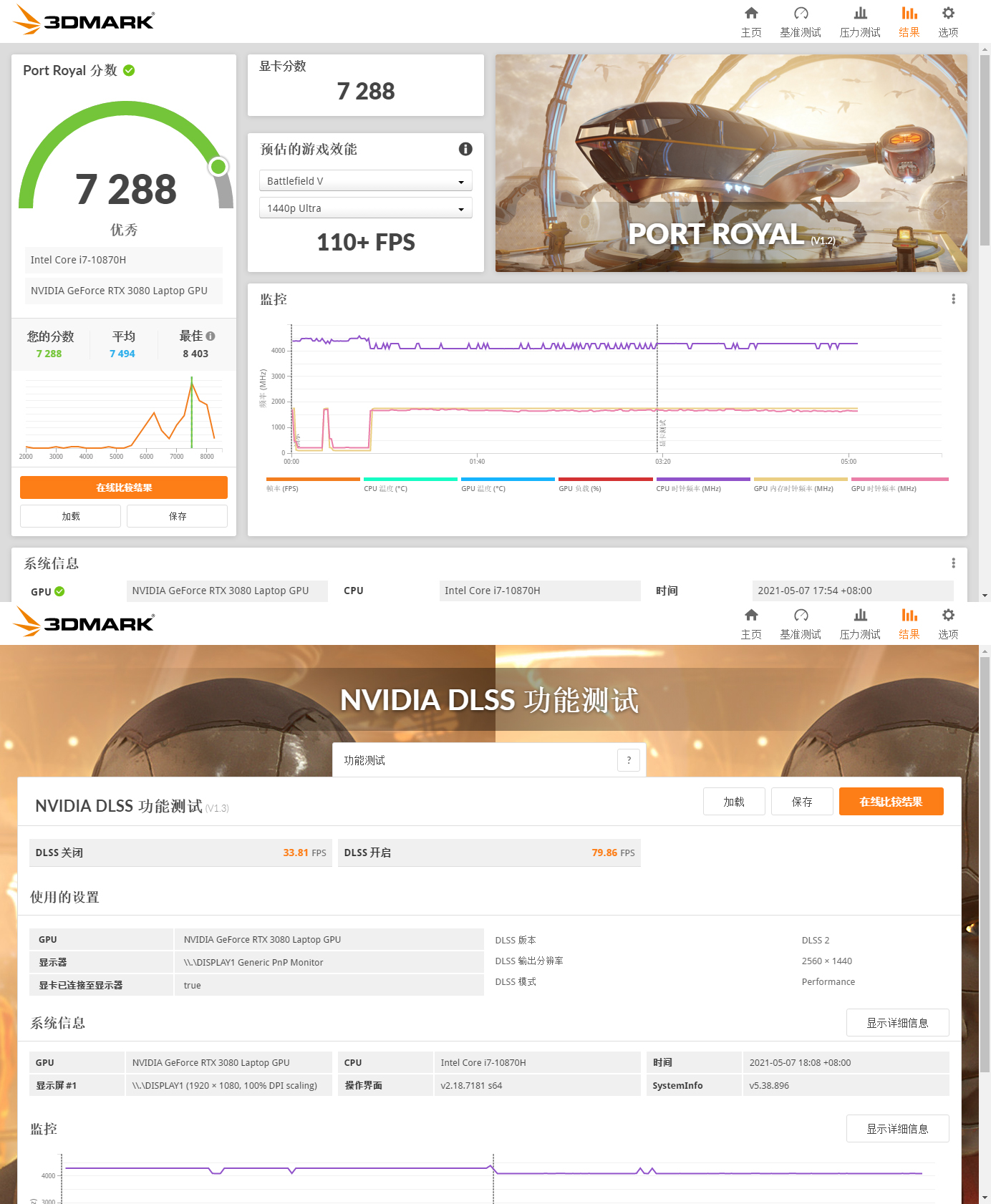Click DLSS 开启 79.86 FPS result row

pyautogui.click(x=489, y=853)
